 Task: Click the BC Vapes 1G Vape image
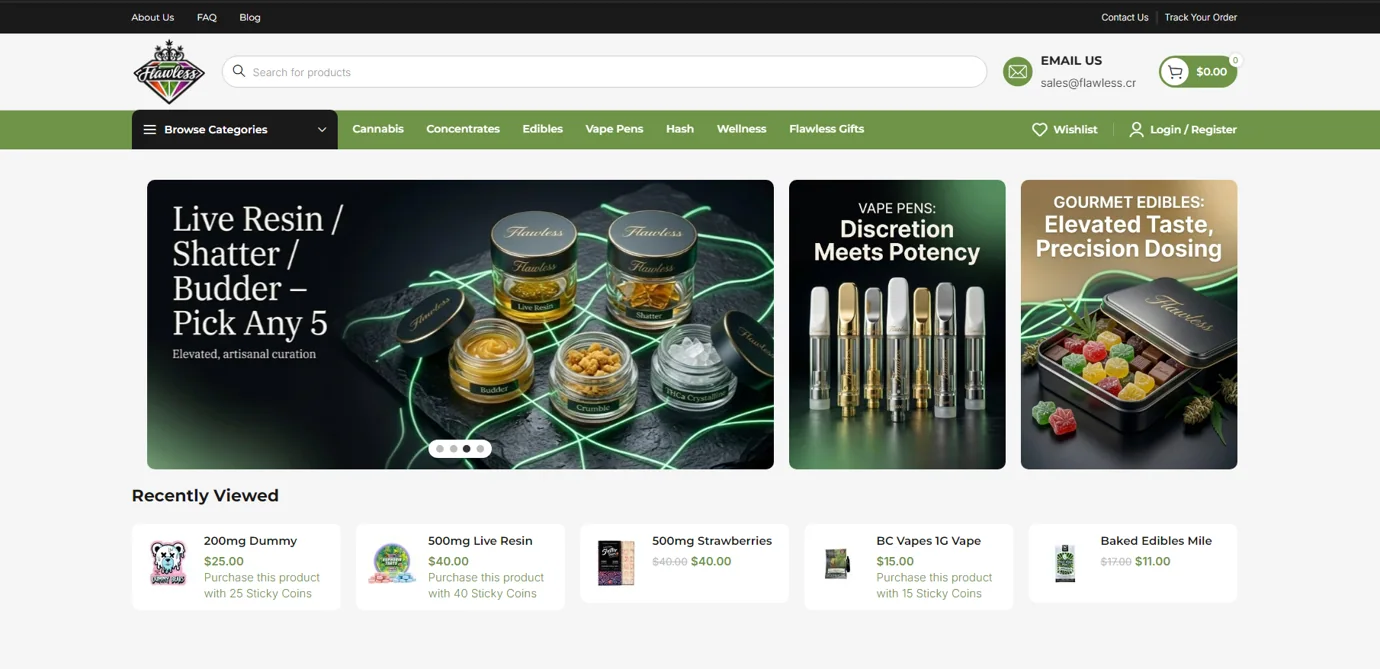(837, 563)
